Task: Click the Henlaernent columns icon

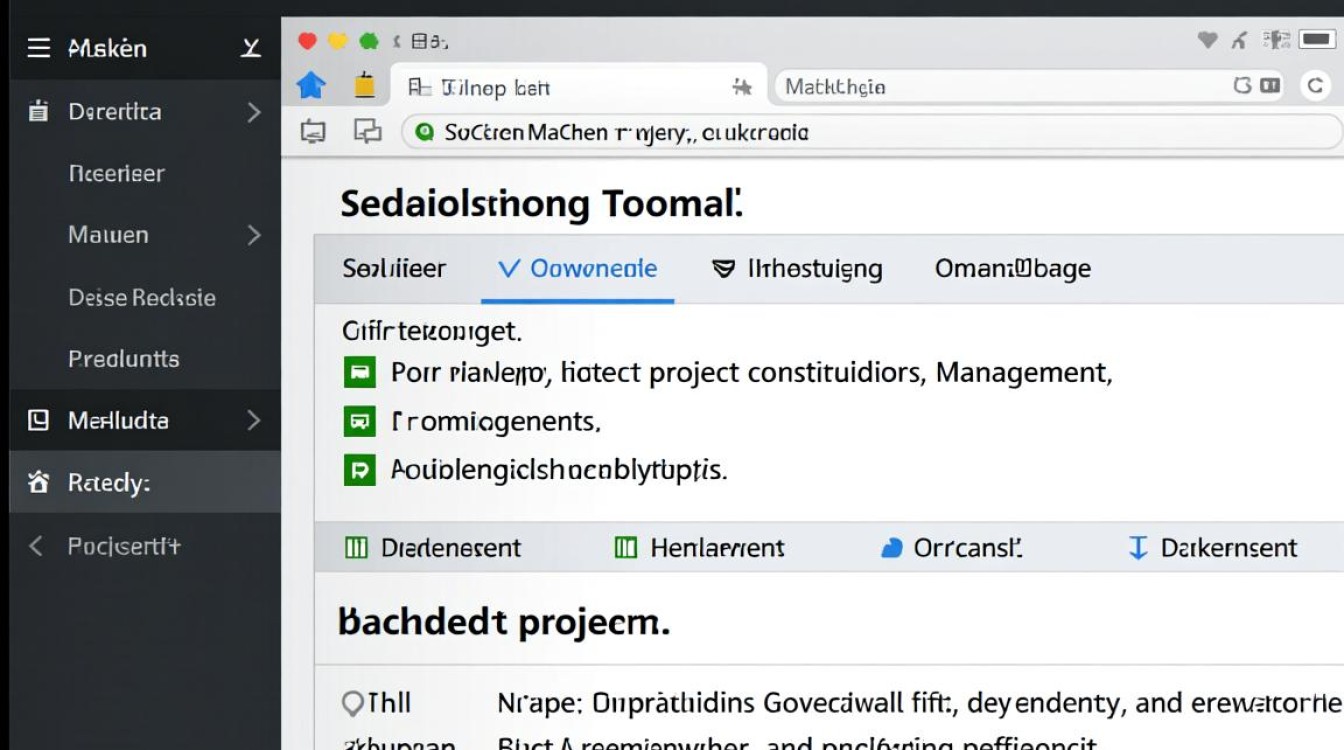Action: tap(626, 547)
